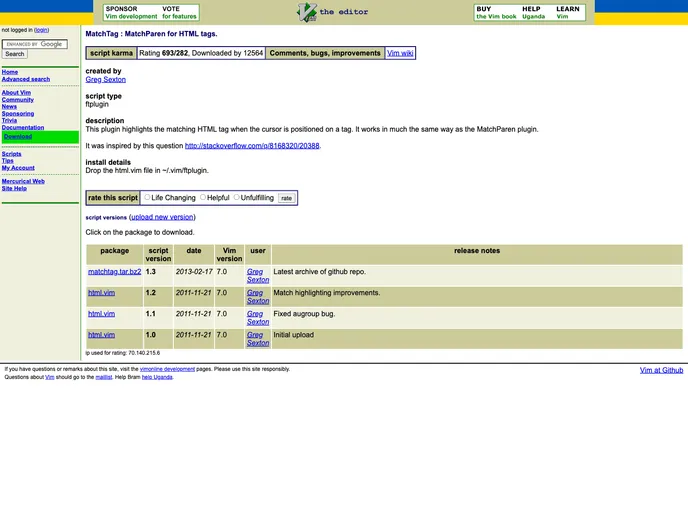Open the Vim link in footer
688x512 pixels.
[50, 377]
